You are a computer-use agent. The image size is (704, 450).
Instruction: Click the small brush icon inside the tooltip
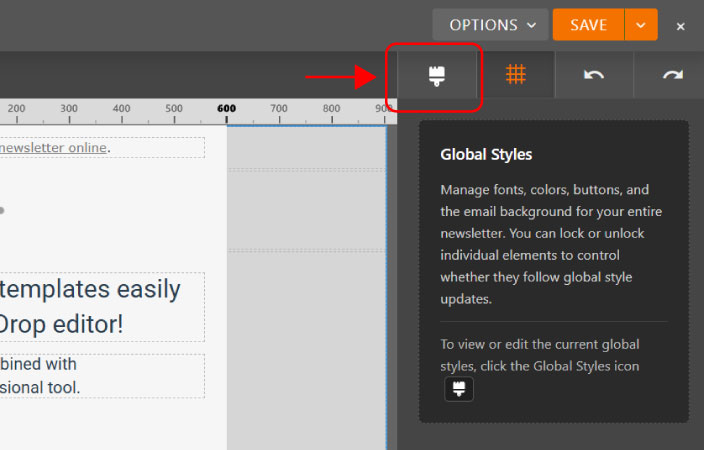pyautogui.click(x=459, y=389)
